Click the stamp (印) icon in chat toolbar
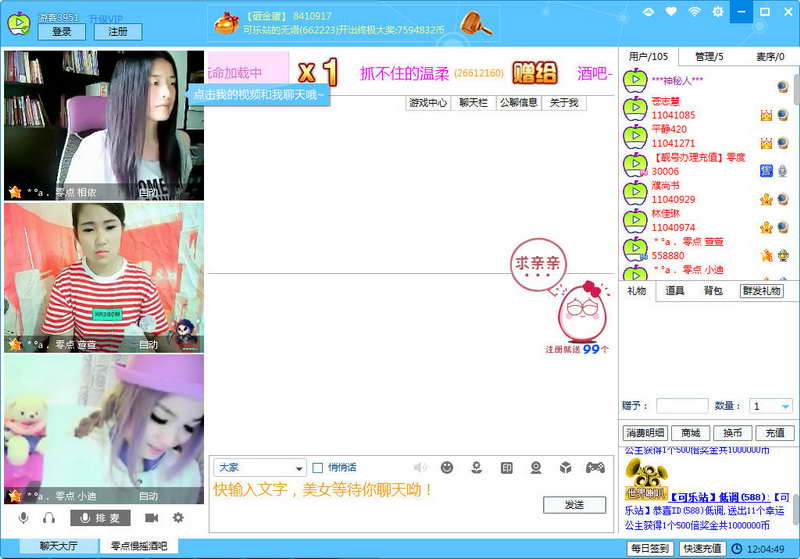The height and width of the screenshot is (559, 800). pyautogui.click(x=506, y=468)
